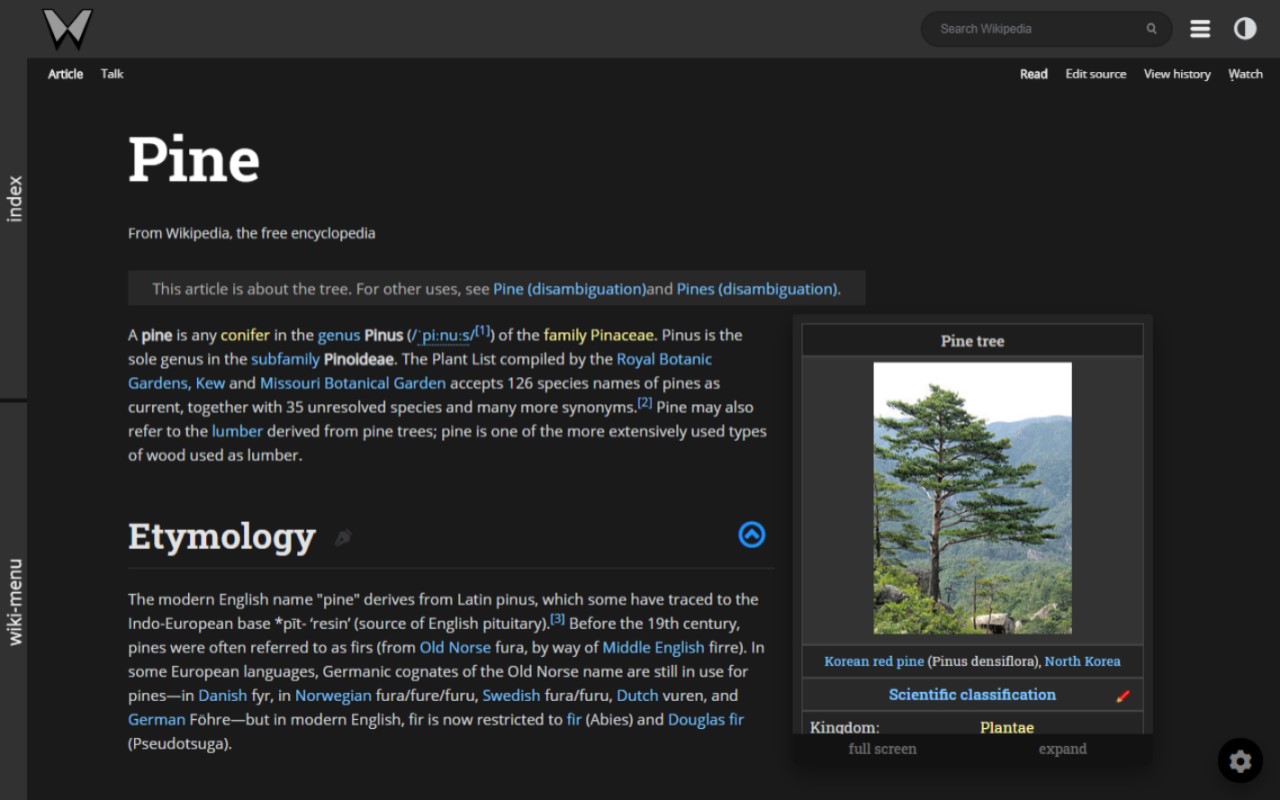Open the North Korea link
Screen dimensions: 1280x800
click(1082, 661)
